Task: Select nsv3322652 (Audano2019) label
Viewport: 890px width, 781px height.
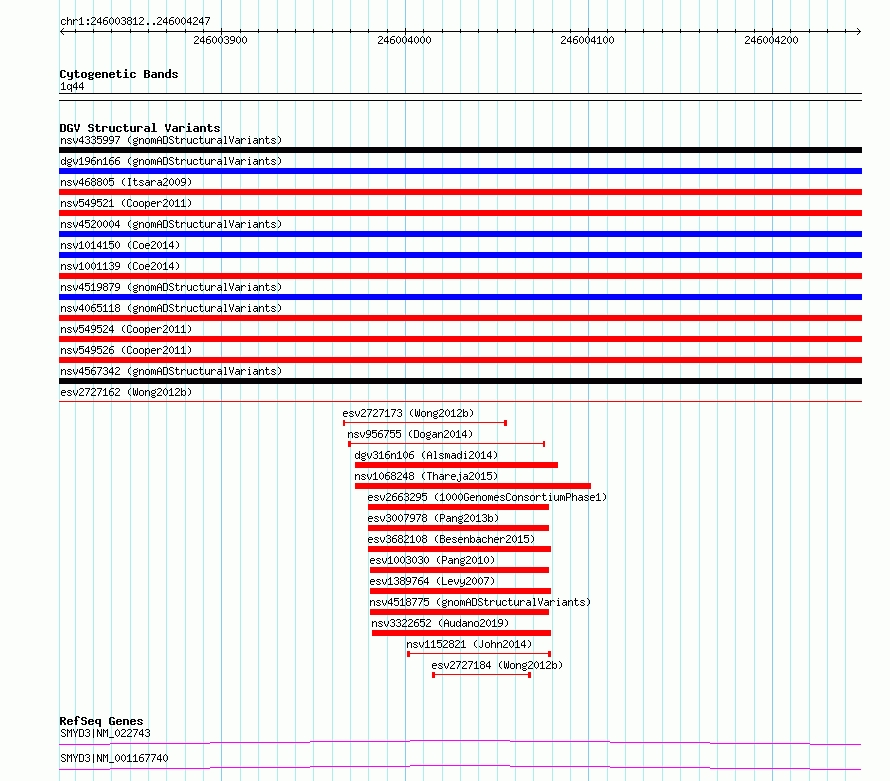Action: coord(440,623)
